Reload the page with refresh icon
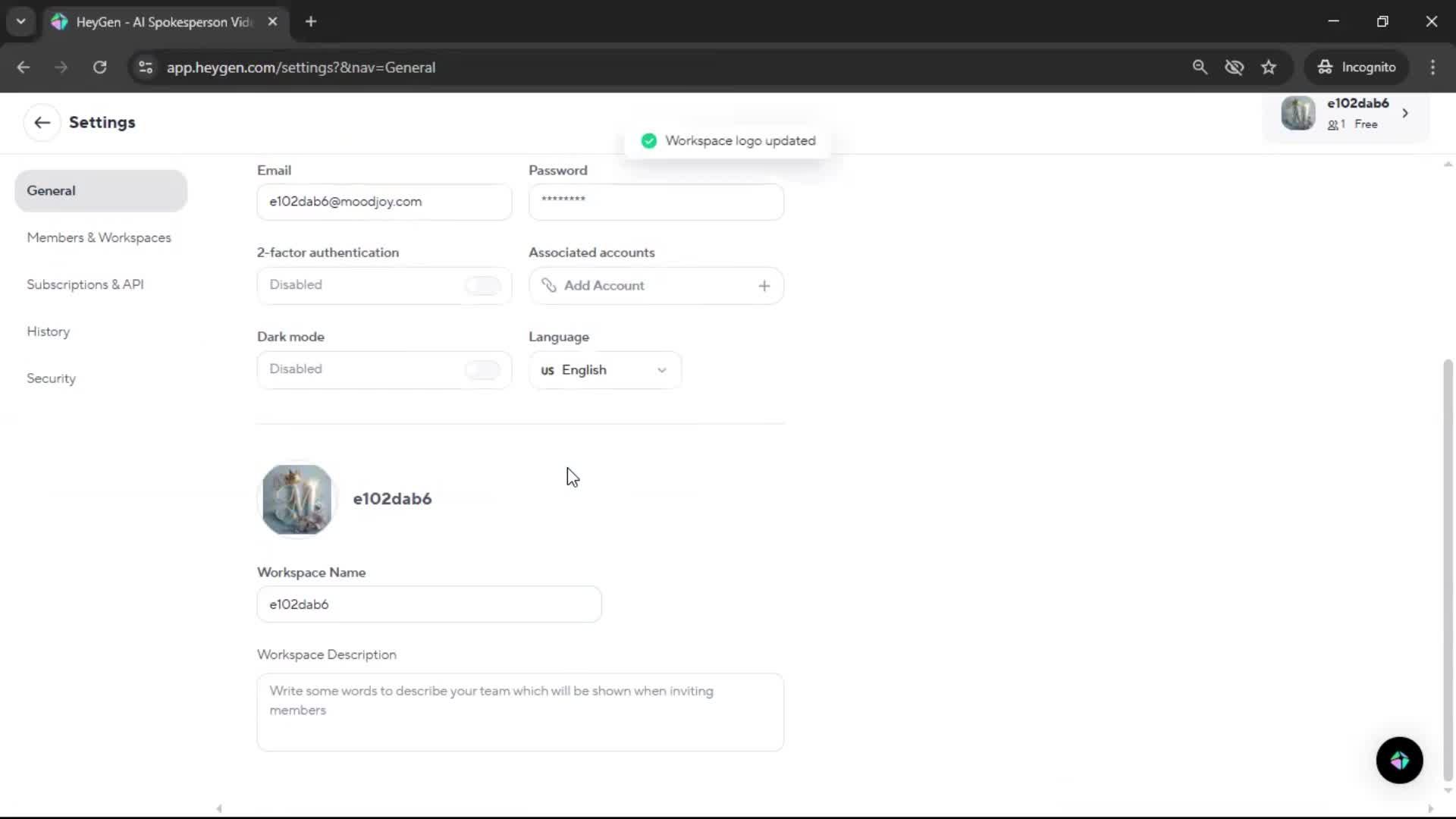The height and width of the screenshot is (819, 1456). click(x=99, y=67)
